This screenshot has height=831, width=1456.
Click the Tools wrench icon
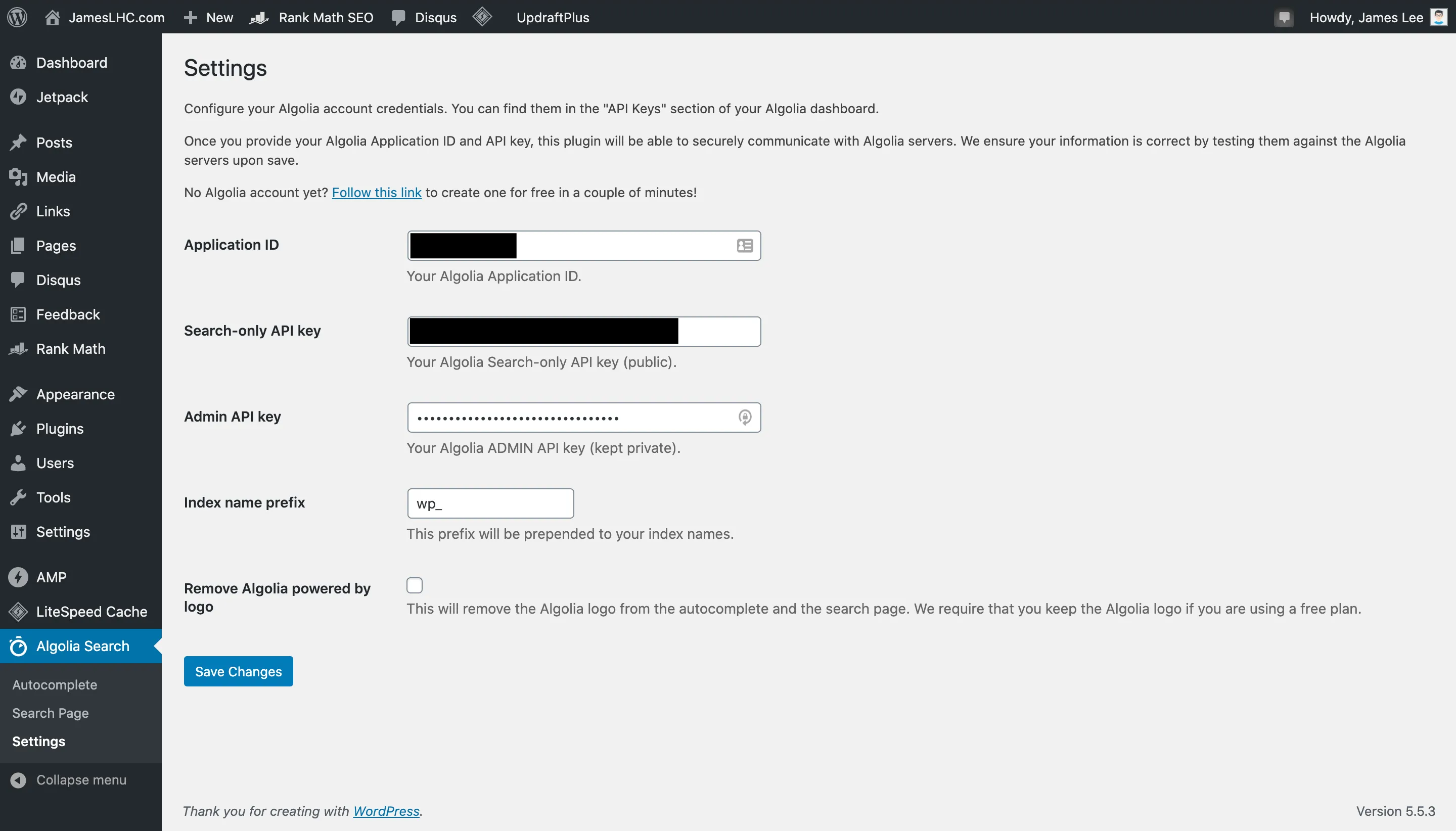(18, 497)
